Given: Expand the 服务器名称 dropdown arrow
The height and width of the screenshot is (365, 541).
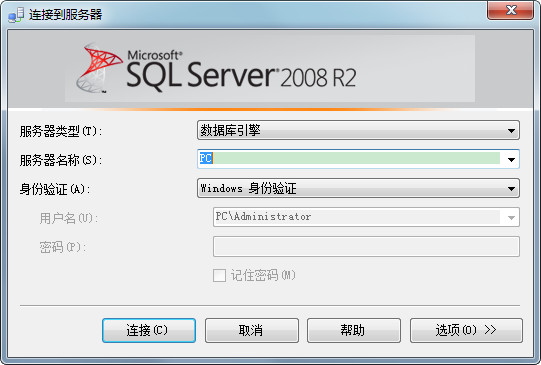Looking at the screenshot, I should (511, 159).
